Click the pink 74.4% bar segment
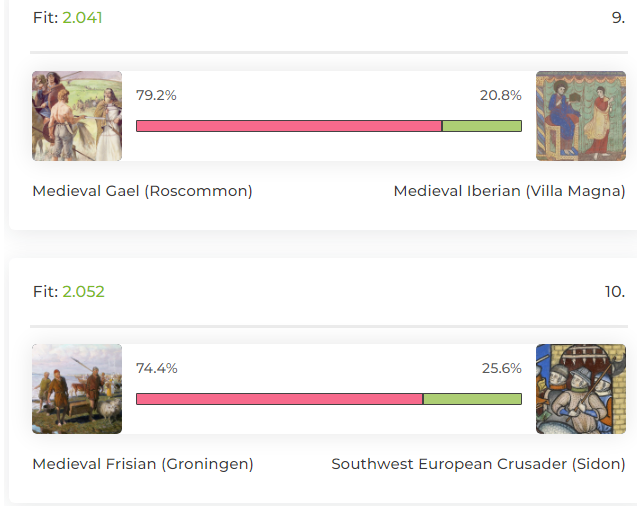Viewport: 637px width, 506px height. pos(280,399)
